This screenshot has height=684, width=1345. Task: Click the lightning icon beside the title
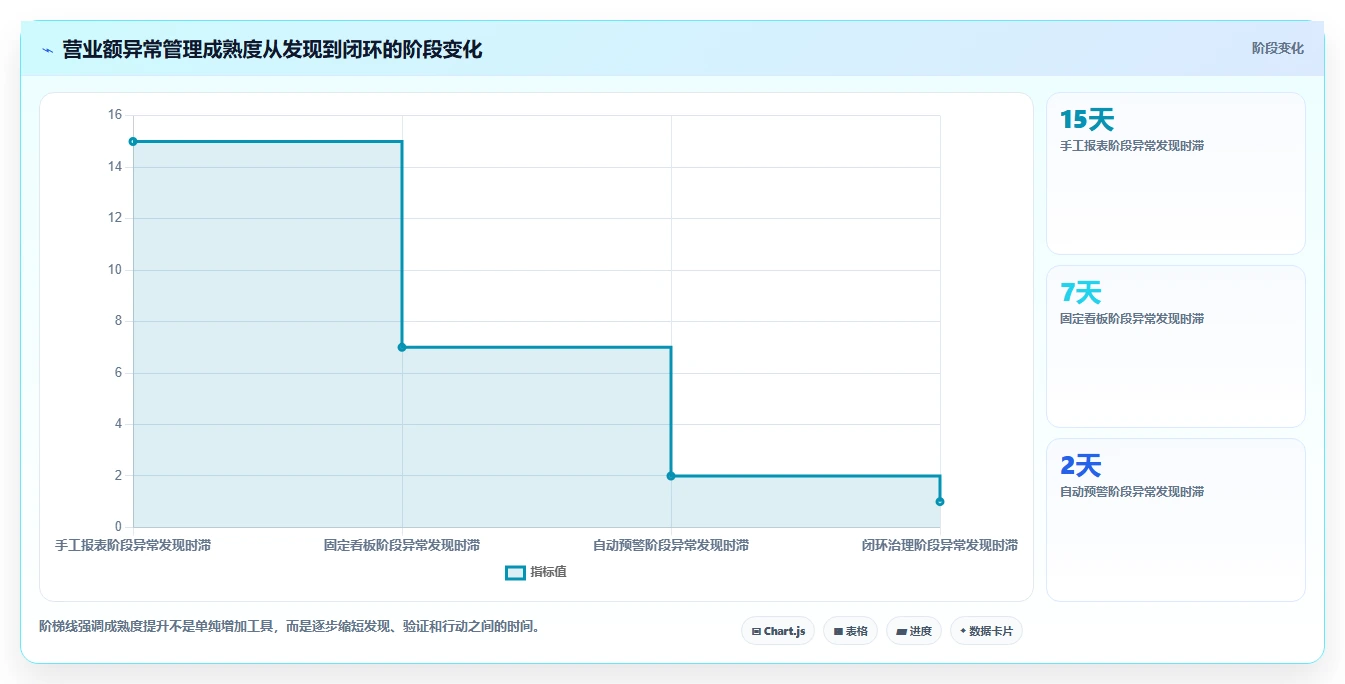pos(47,50)
